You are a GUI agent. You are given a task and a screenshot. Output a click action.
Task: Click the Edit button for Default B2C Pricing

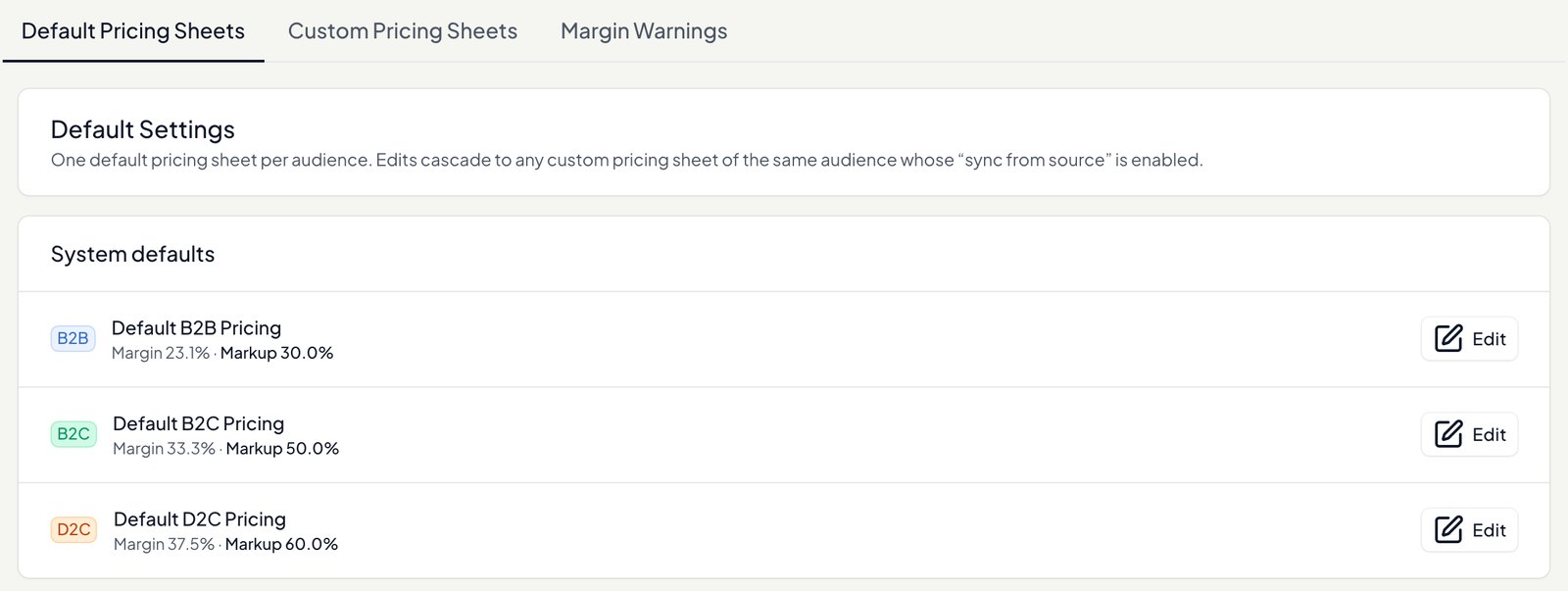tap(1469, 434)
